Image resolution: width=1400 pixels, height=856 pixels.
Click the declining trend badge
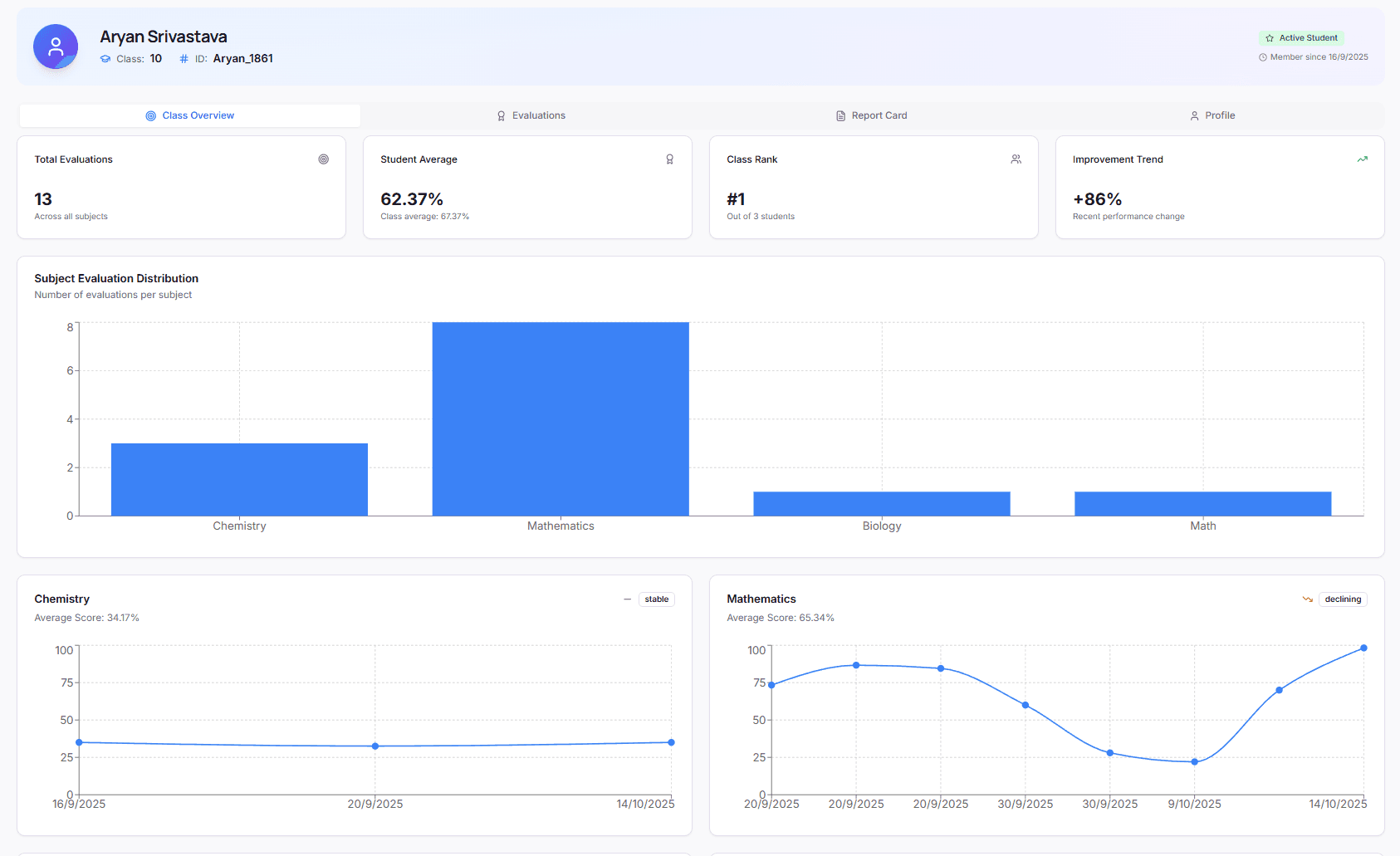[1343, 599]
